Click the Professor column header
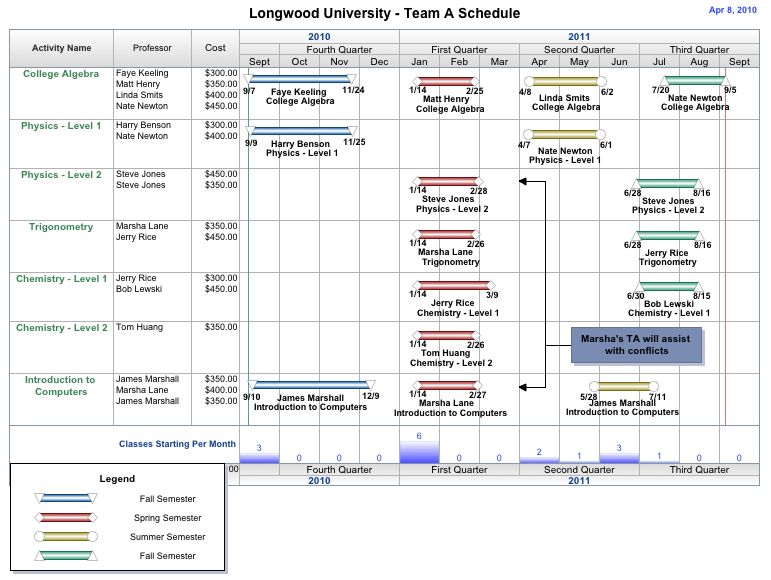Screen dimensions: 771x580 point(152,48)
